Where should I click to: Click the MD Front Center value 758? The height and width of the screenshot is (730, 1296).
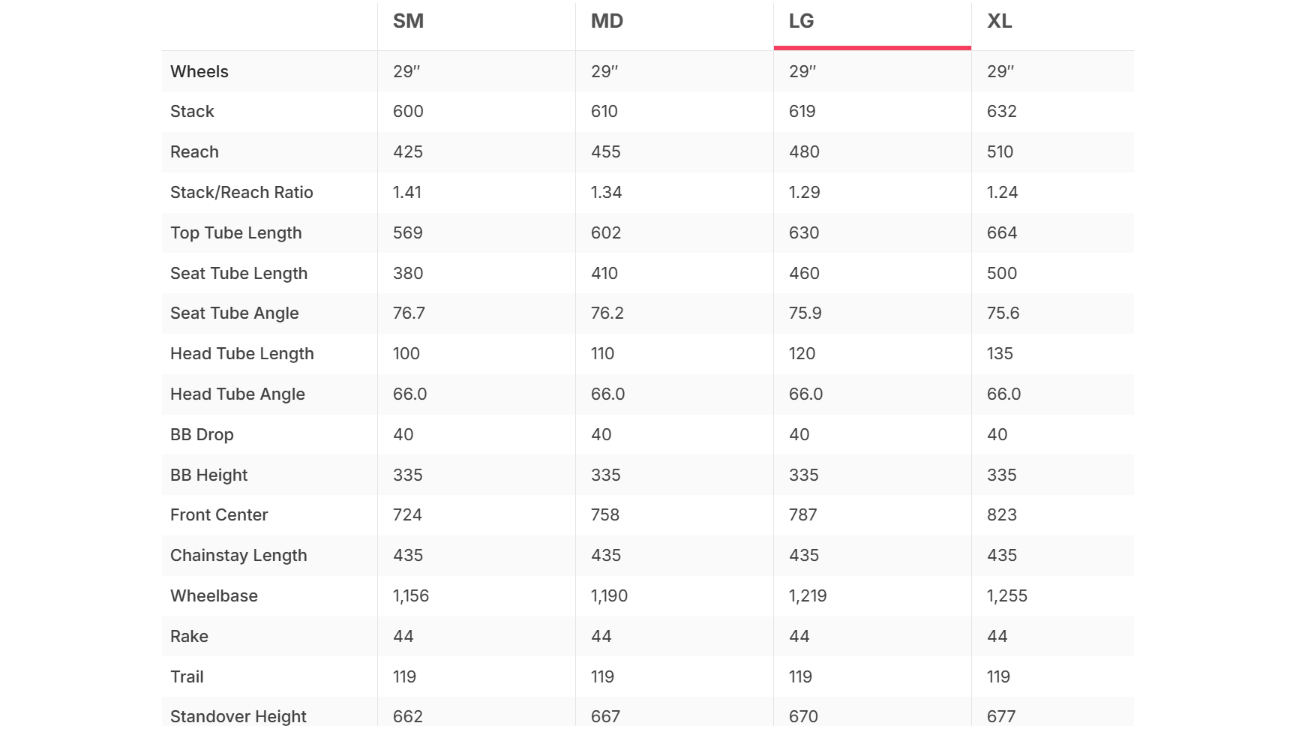pos(605,515)
